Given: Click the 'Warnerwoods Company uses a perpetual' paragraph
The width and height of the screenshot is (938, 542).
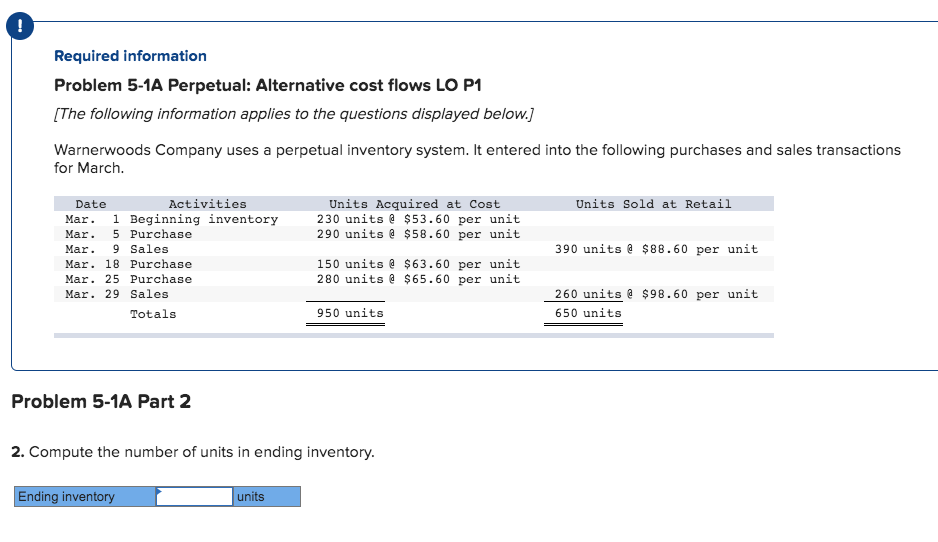Looking at the screenshot, I should [x=477, y=159].
